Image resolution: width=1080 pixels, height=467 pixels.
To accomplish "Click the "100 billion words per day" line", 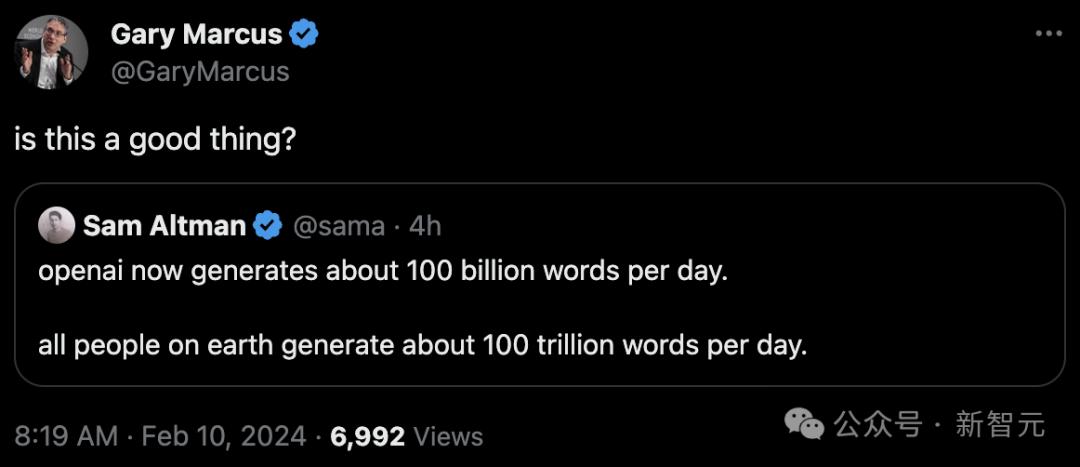I will tap(380, 273).
